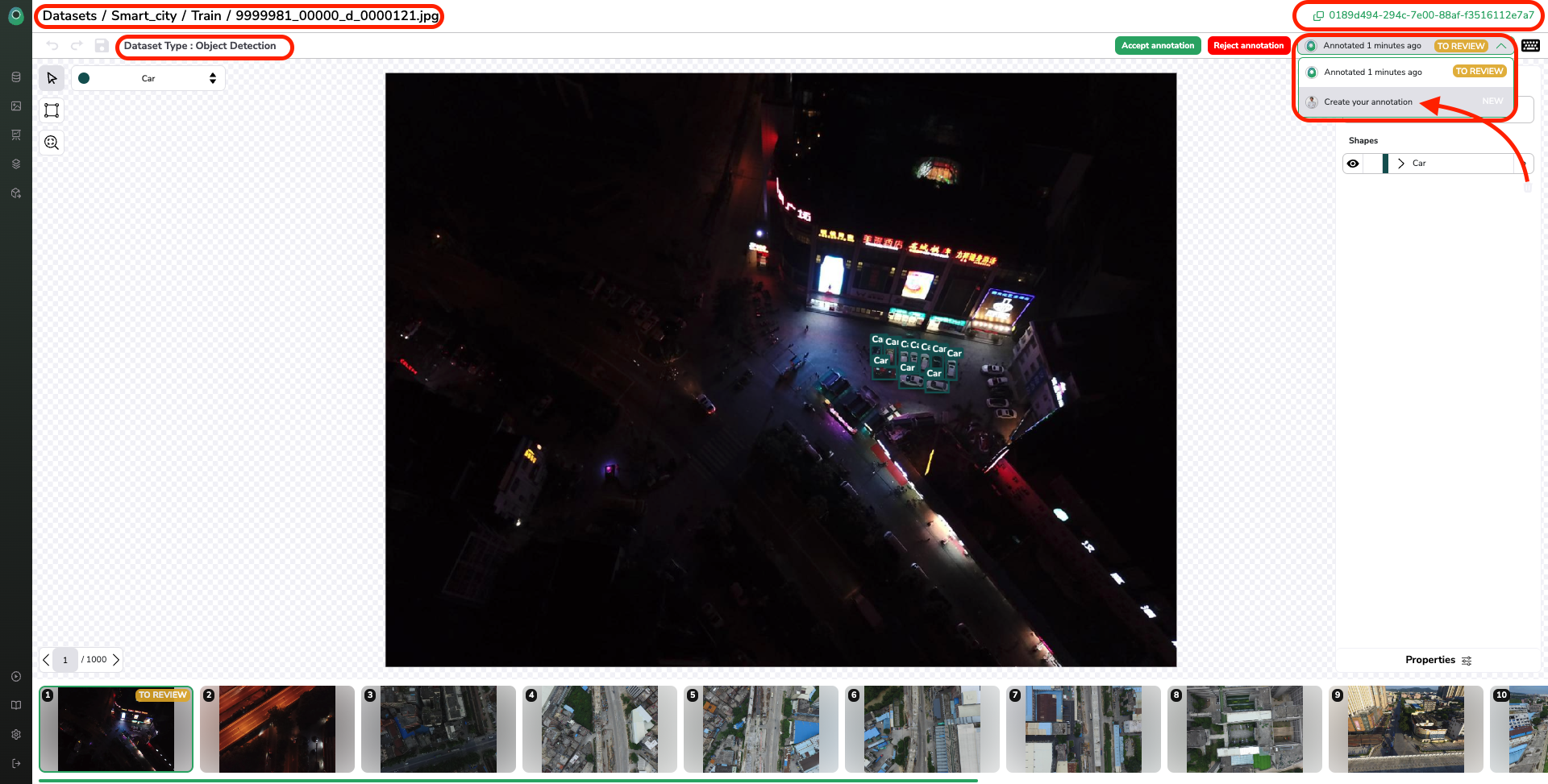Select thumbnail number 7
This screenshot has width=1548, height=784.
[1084, 729]
